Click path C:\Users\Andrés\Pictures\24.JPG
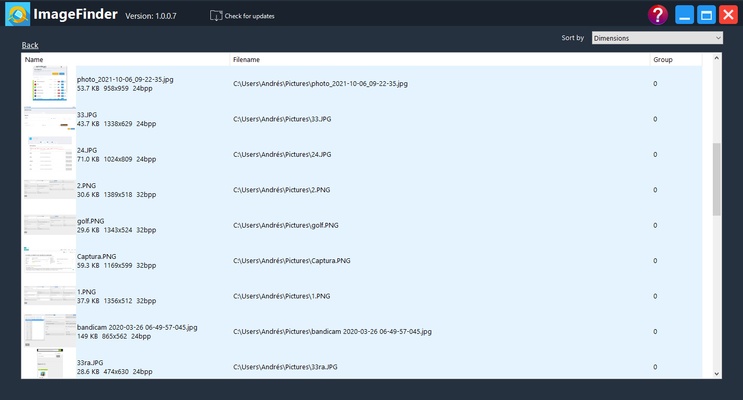 tap(282, 155)
